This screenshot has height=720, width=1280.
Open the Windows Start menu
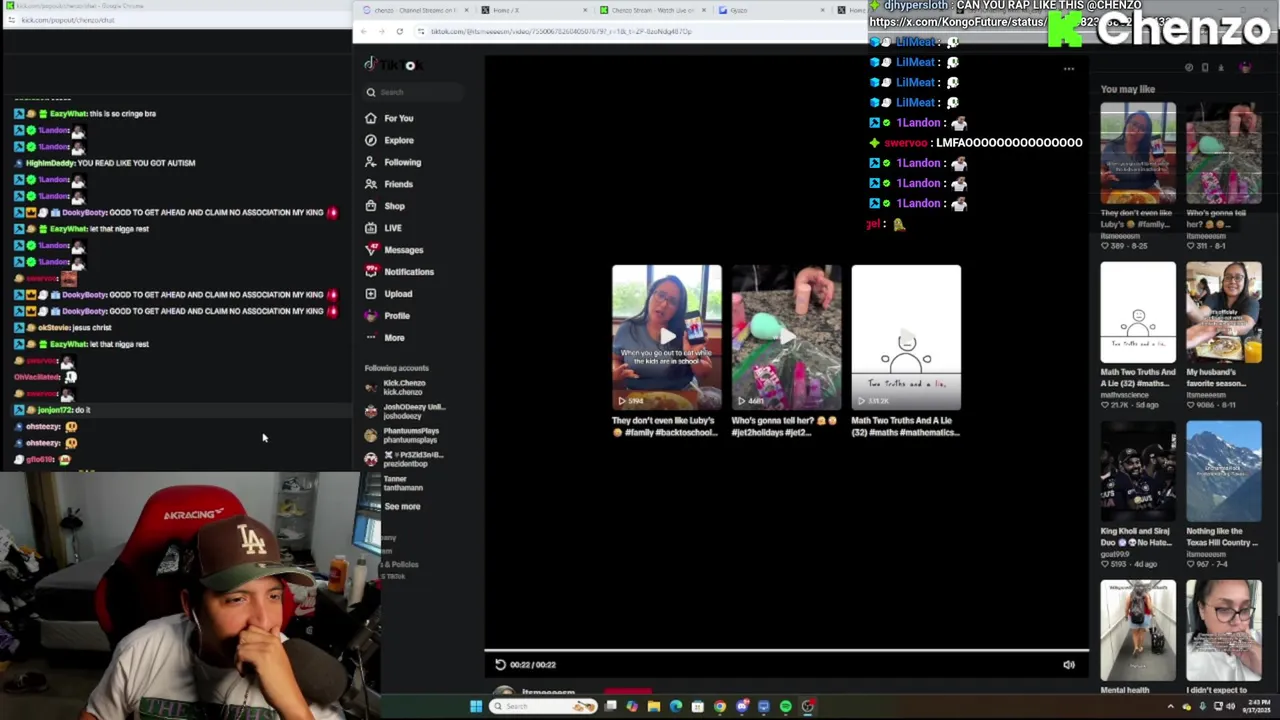click(476, 707)
